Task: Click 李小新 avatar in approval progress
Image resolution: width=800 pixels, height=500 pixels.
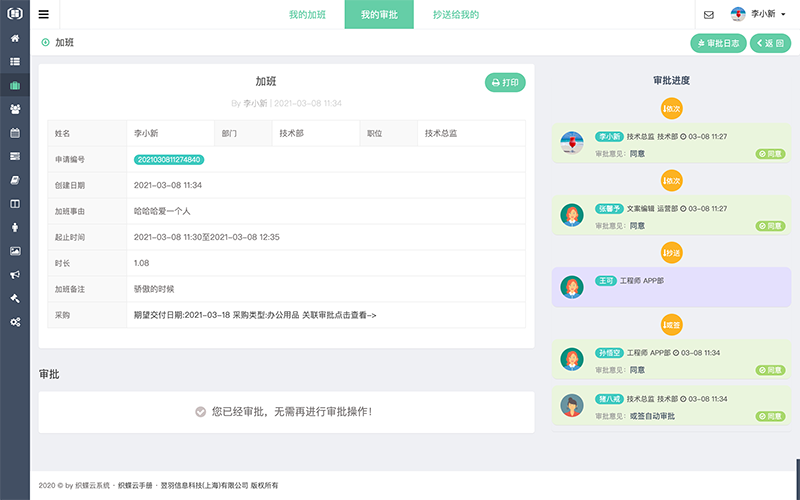Action: coord(572,143)
